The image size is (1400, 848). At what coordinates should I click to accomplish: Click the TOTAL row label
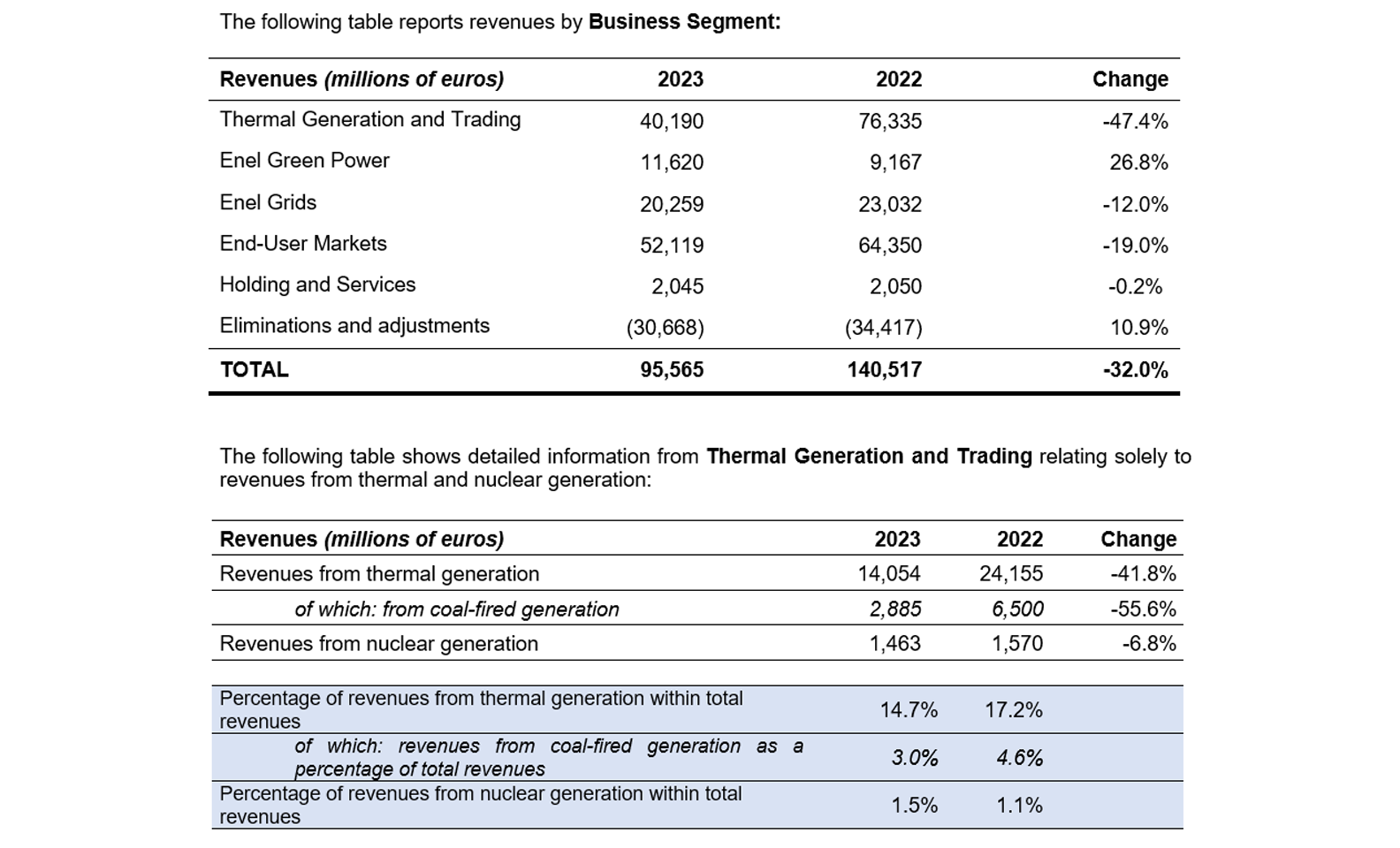[x=255, y=369]
